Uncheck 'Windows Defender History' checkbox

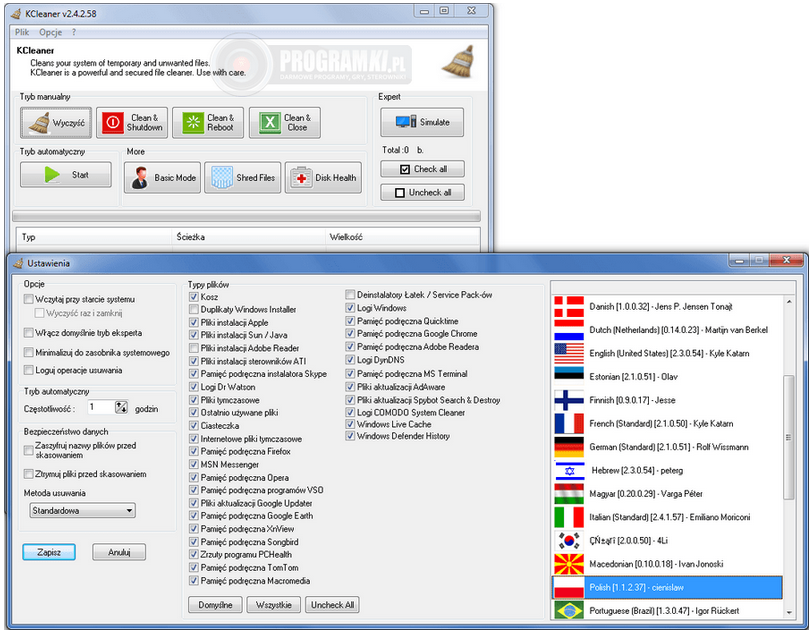click(350, 436)
